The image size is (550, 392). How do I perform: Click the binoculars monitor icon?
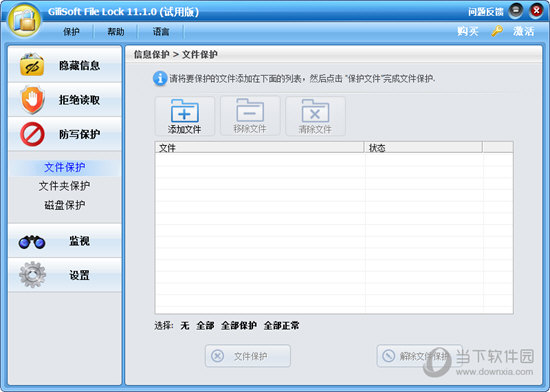[x=32, y=242]
